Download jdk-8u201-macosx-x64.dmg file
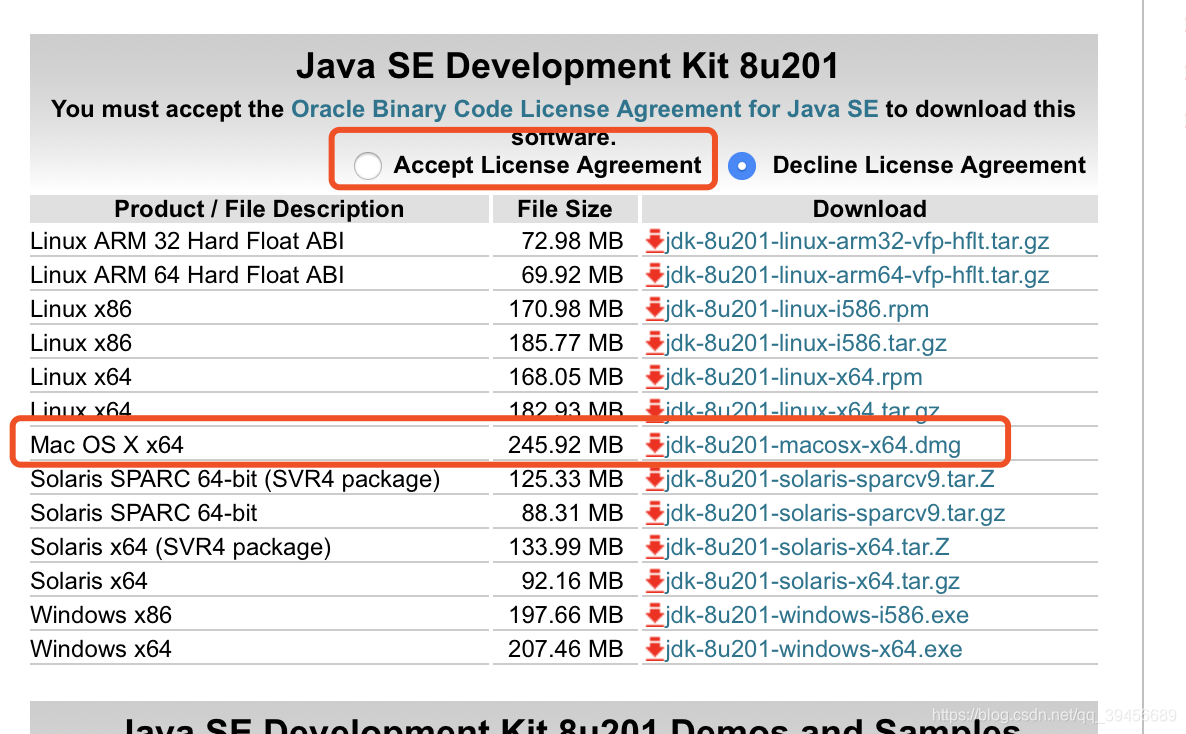 pyautogui.click(x=813, y=445)
